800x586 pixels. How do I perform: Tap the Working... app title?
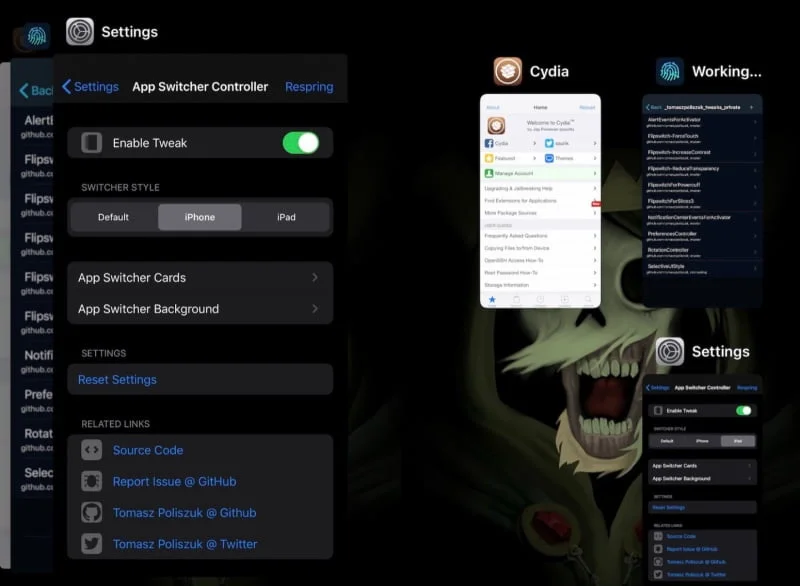coord(727,71)
